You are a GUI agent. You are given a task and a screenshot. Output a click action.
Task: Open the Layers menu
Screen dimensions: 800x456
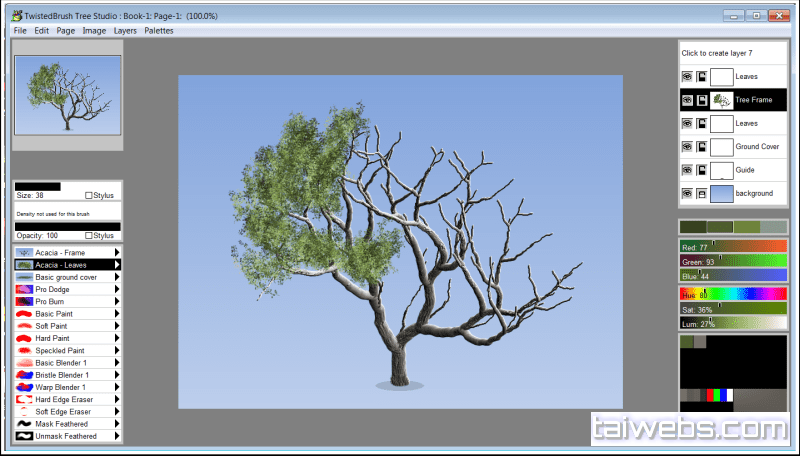pos(125,31)
